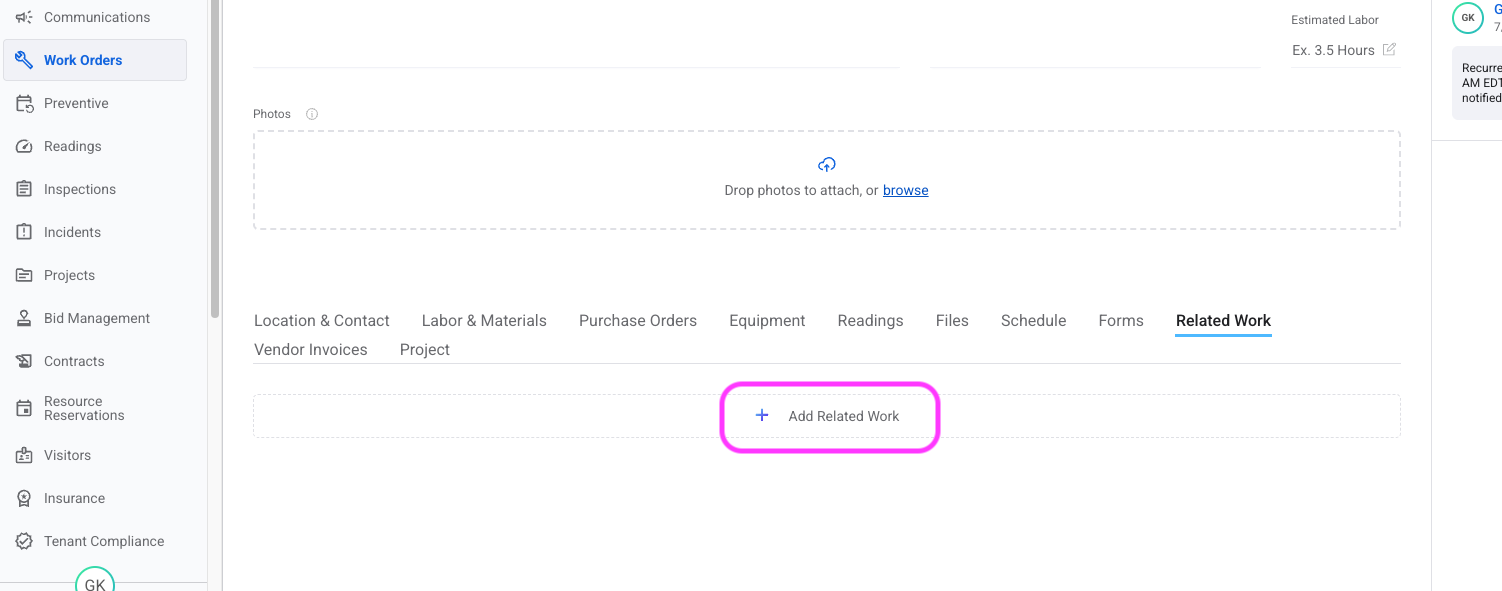
Task: Select the Purchase Orders tab
Action: coord(637,320)
